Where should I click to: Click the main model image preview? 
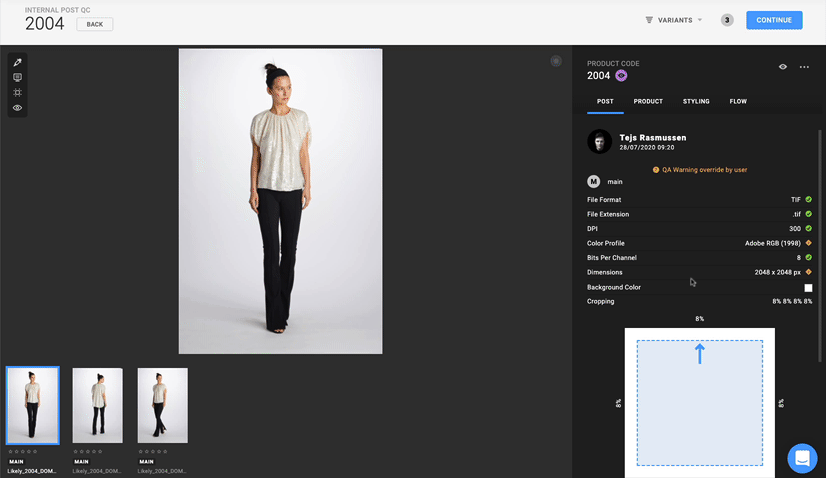pos(280,201)
